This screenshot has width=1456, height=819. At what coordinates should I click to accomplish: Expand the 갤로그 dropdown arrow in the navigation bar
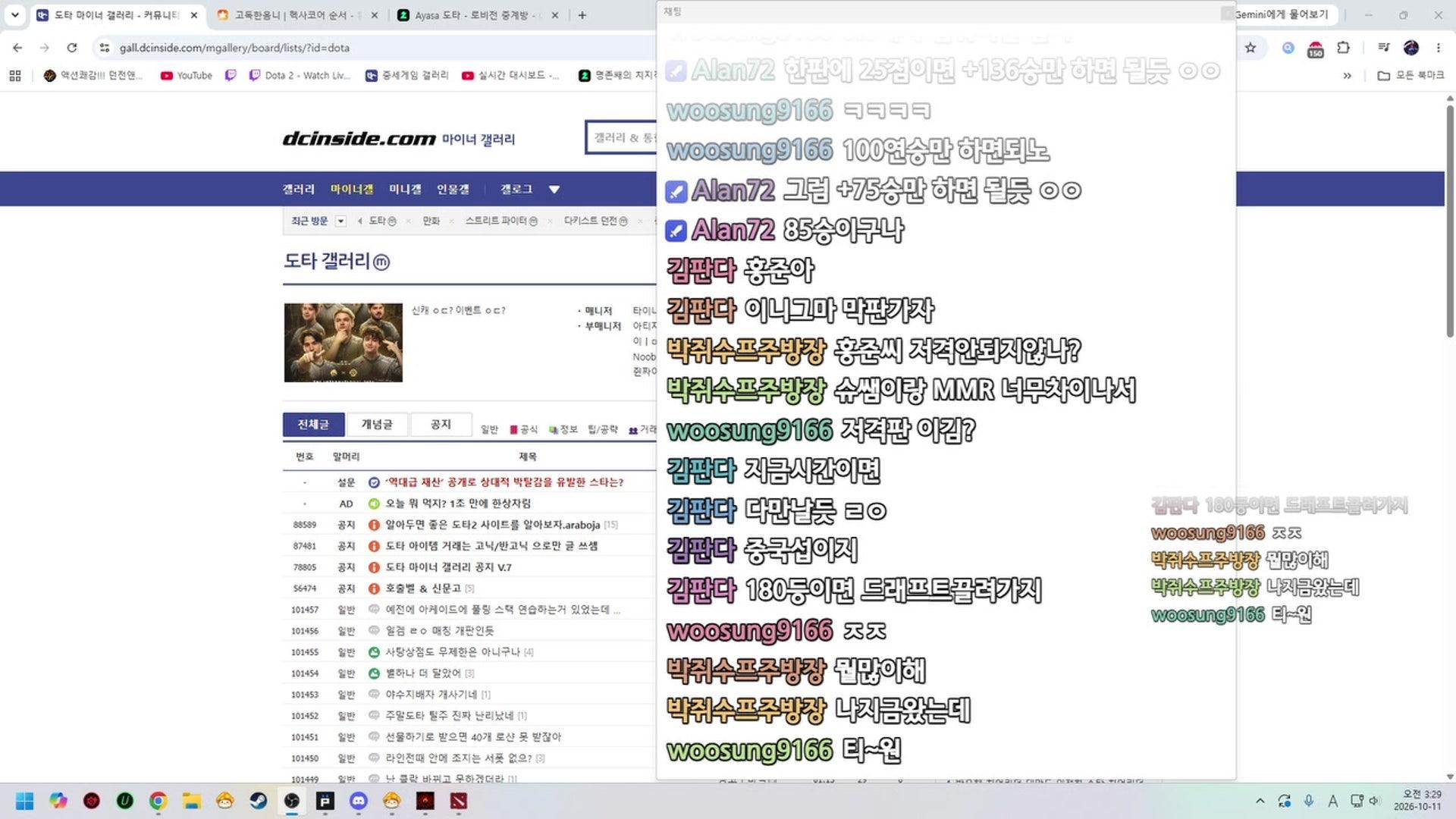554,190
